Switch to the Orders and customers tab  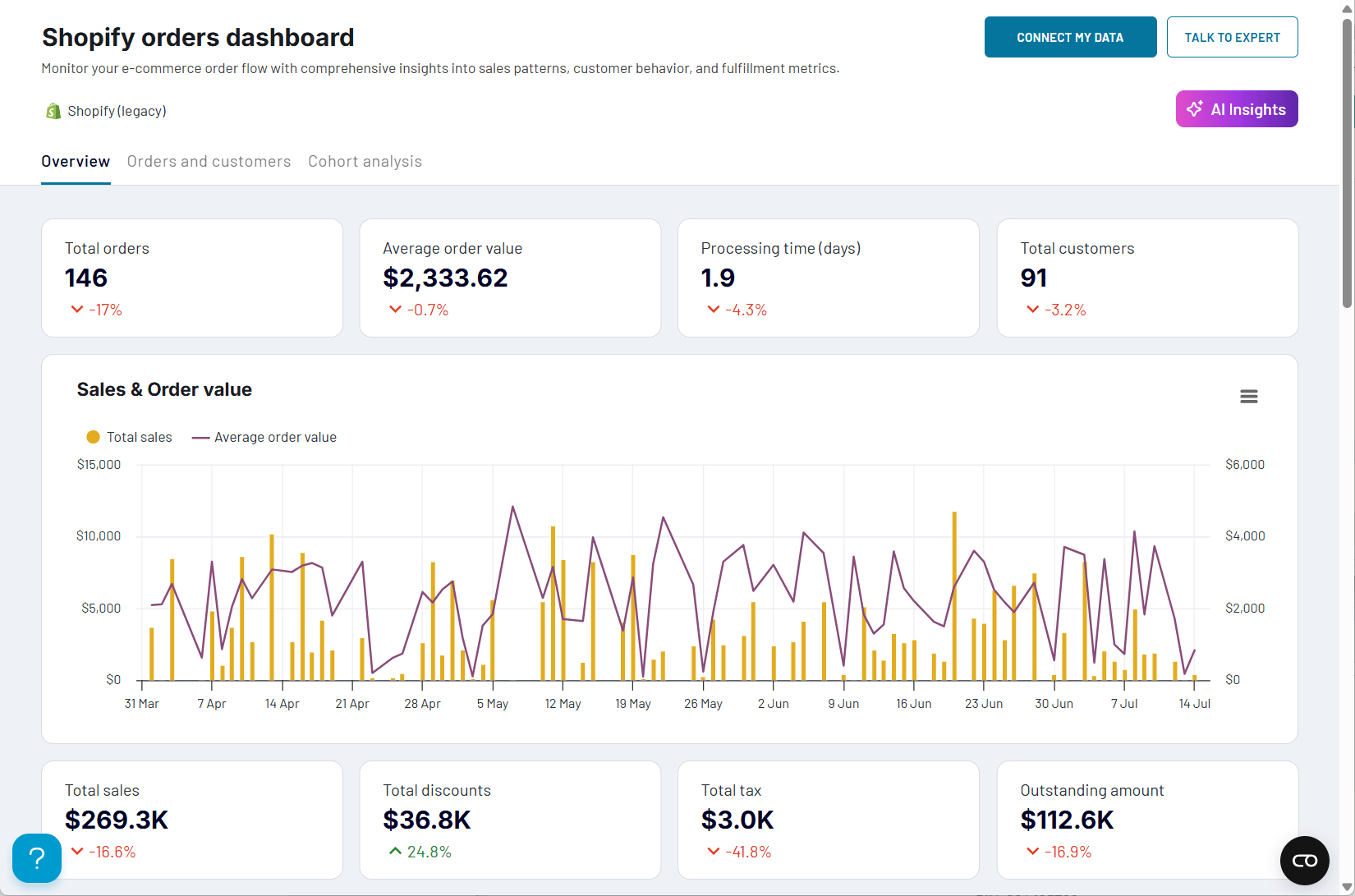[209, 161]
